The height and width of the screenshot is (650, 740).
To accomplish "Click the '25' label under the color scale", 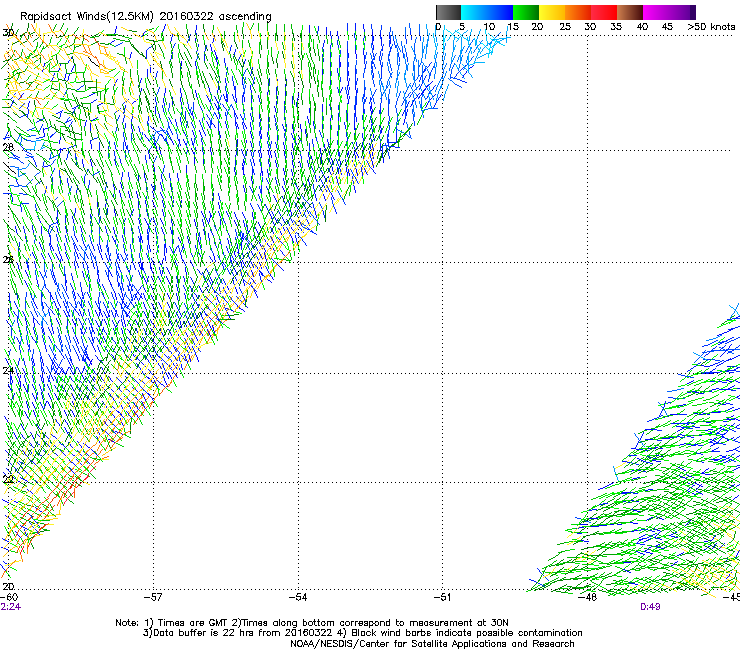I will (x=565, y=27).
